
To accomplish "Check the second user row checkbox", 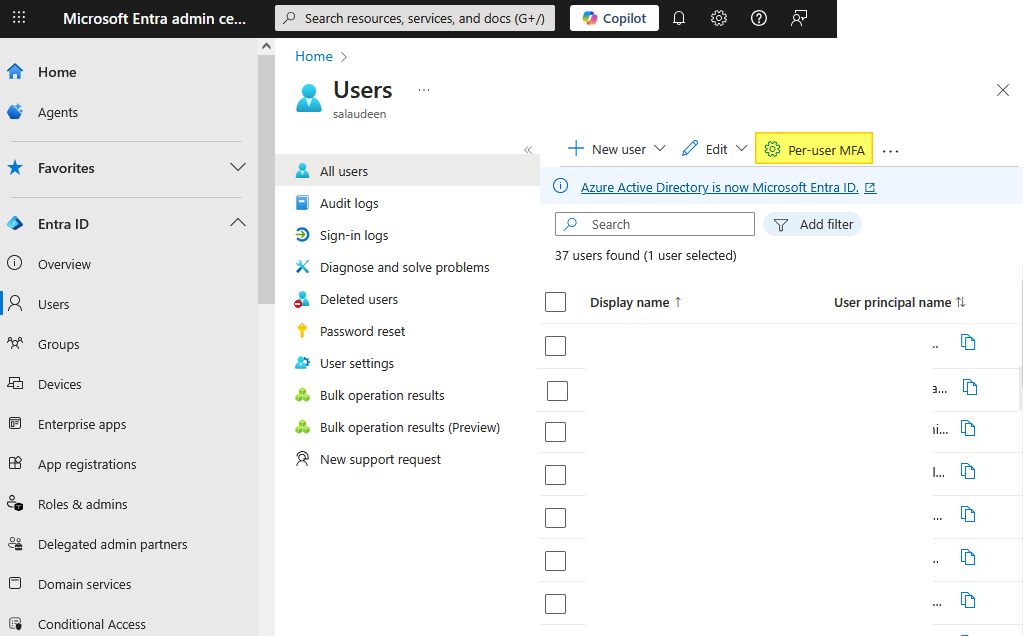I will pyautogui.click(x=557, y=391).
